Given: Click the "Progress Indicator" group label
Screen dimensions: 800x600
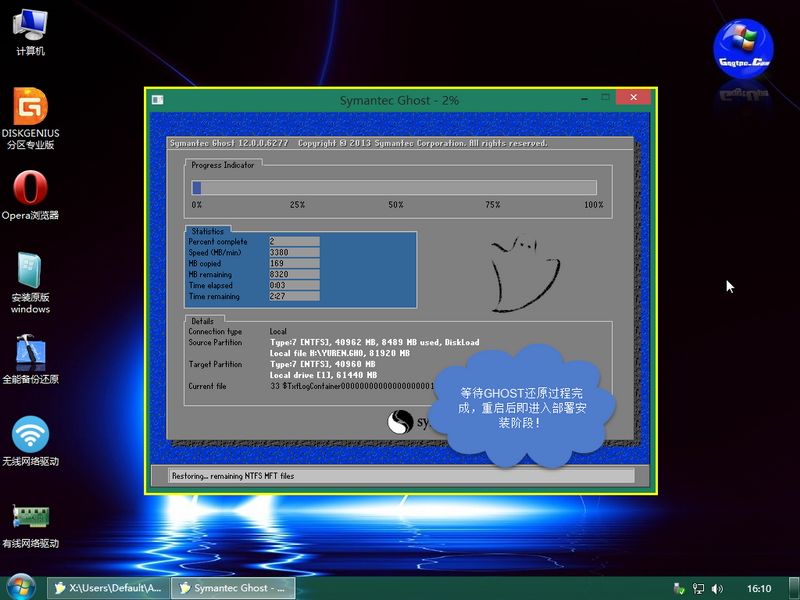Looking at the screenshot, I should [222, 165].
